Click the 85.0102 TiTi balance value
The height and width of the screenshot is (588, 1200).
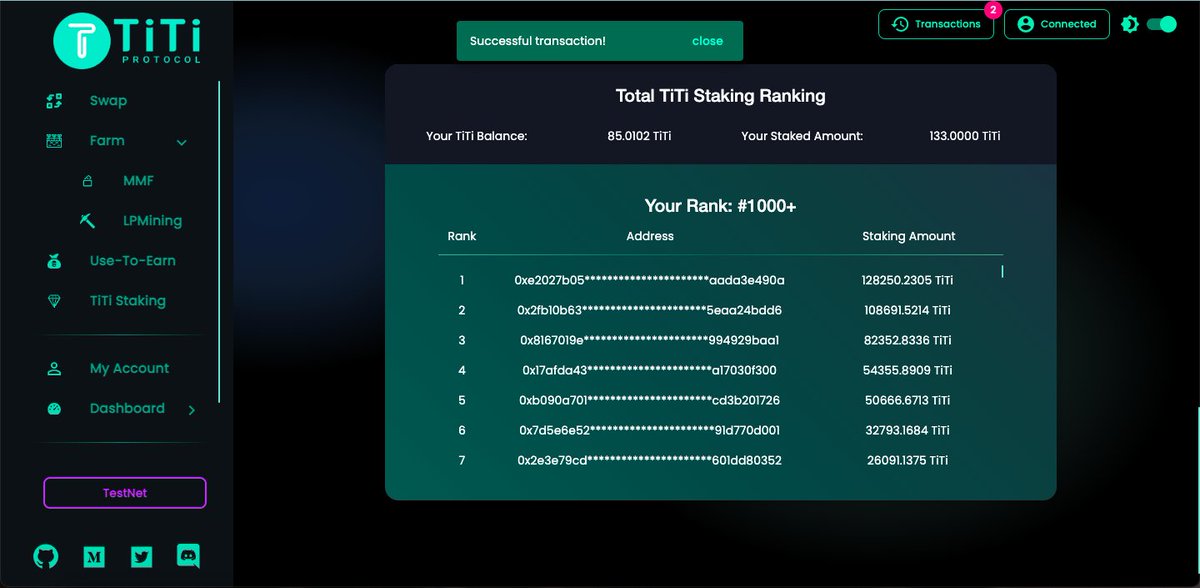tap(639, 136)
